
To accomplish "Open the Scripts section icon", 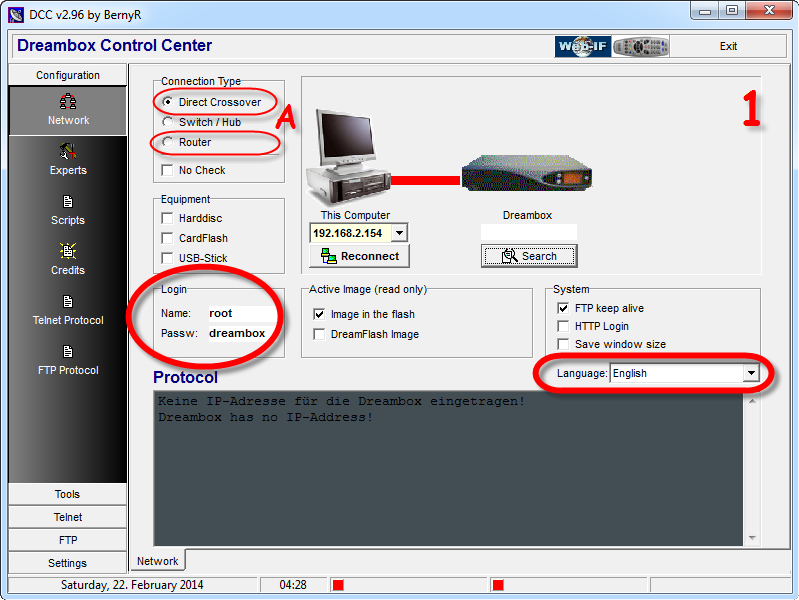I will [68, 201].
